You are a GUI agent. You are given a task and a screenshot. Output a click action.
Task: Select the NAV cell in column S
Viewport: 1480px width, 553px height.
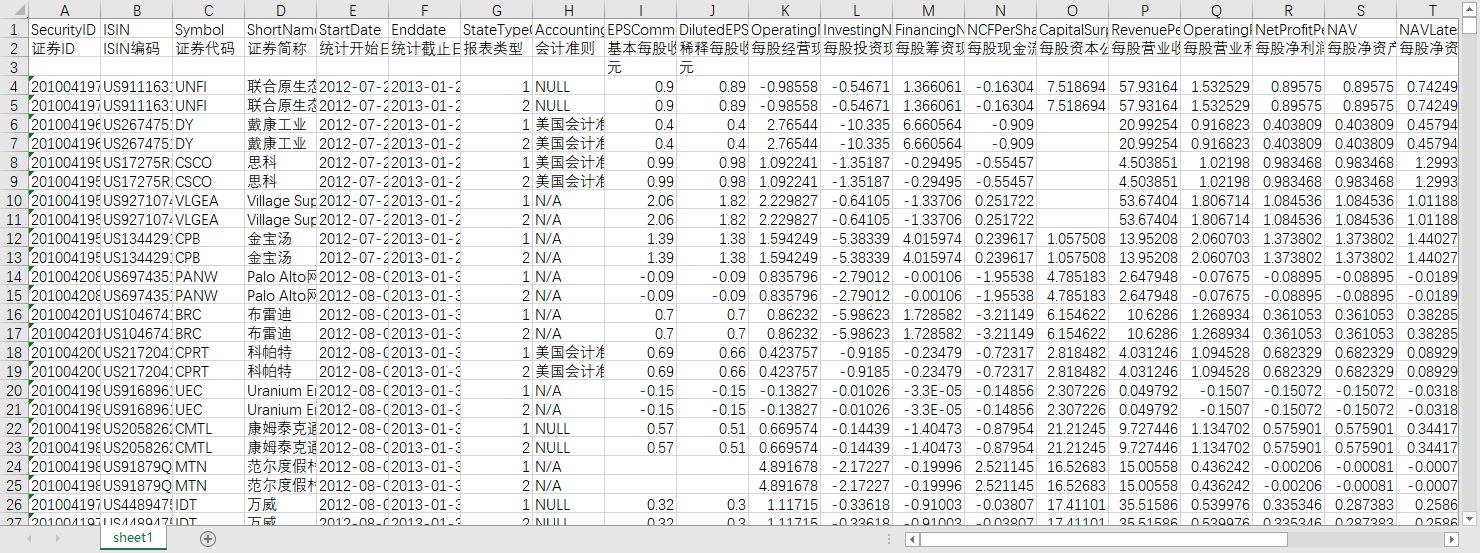(1360, 29)
